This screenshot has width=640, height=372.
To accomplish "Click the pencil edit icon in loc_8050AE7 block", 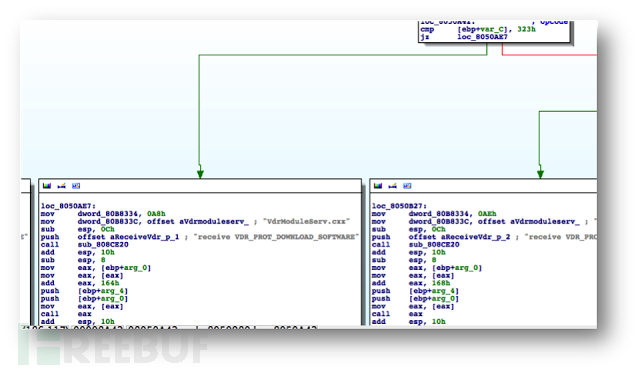I will click(62, 186).
